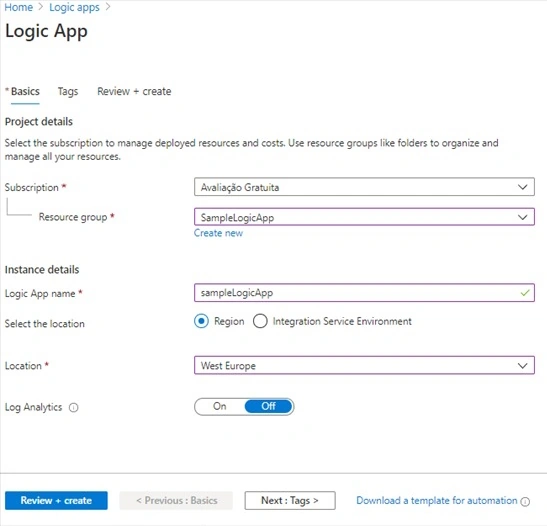Expand the Location dropdown

pos(364,365)
